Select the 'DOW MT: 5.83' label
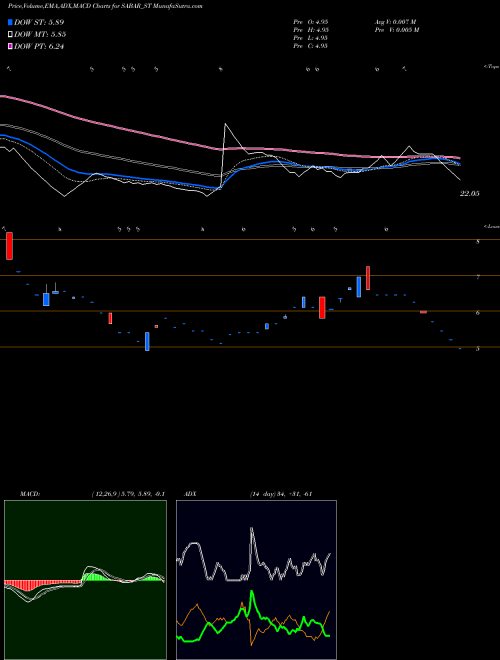This screenshot has height=660, width=500. 40,34
